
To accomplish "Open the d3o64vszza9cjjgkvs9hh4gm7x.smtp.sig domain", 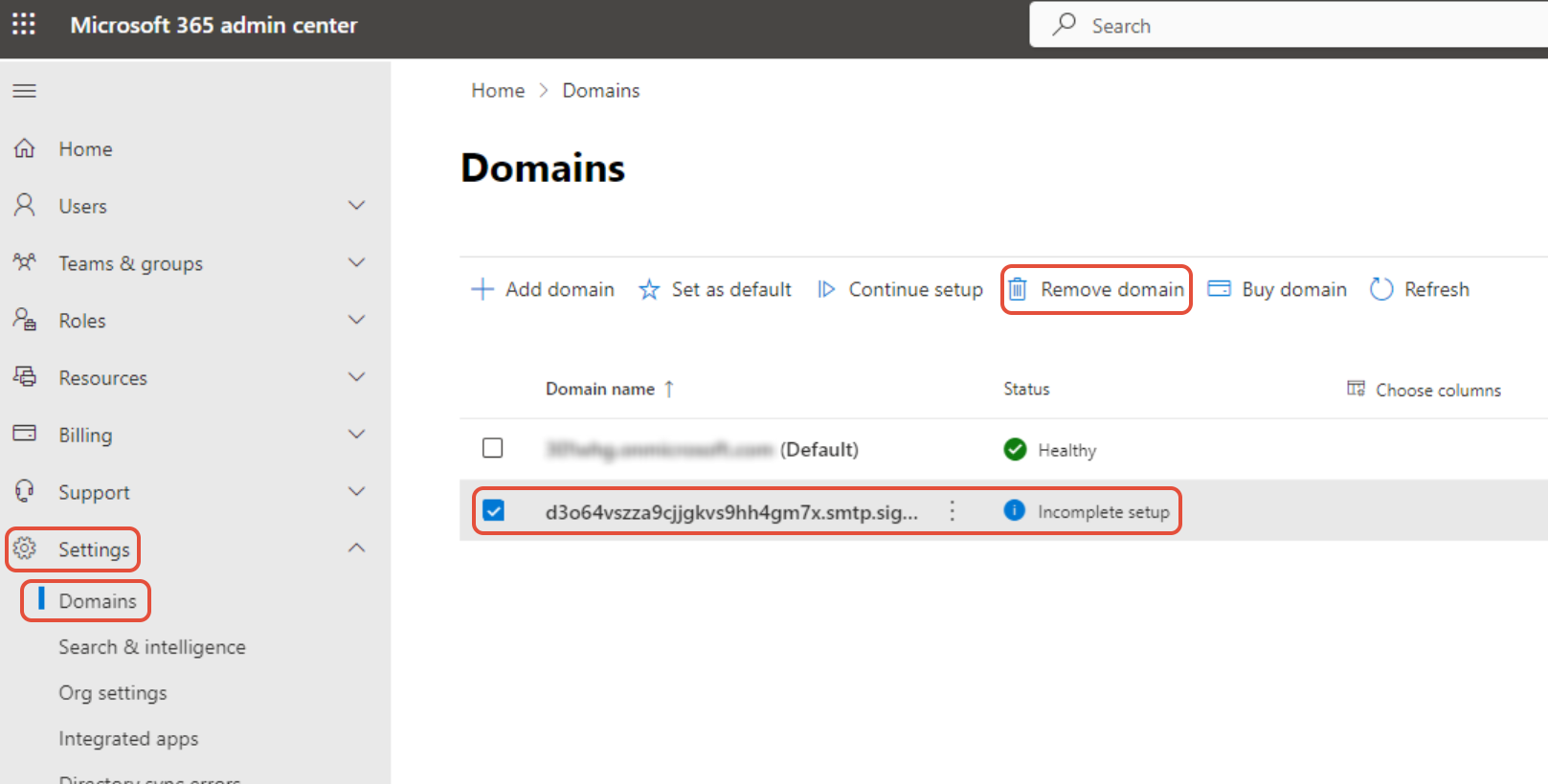I will (x=731, y=512).
